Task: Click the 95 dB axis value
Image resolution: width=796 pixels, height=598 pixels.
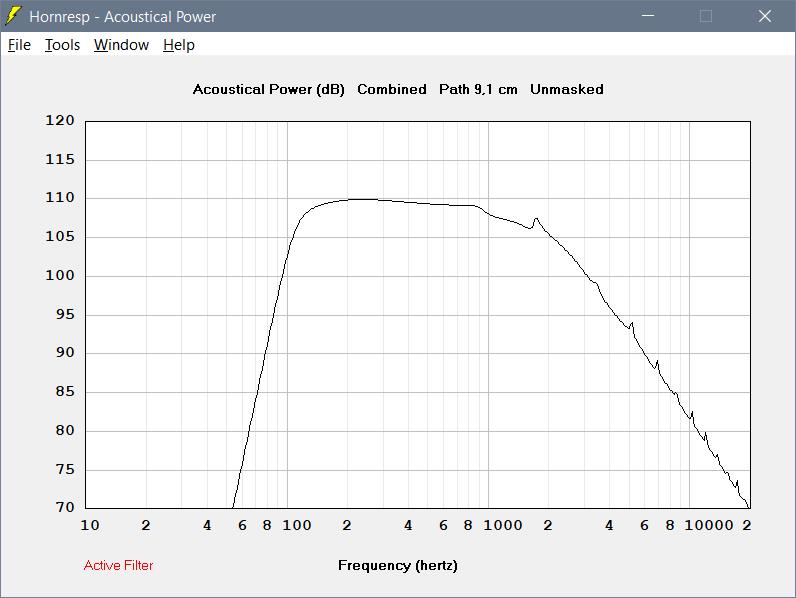Action: [x=65, y=314]
